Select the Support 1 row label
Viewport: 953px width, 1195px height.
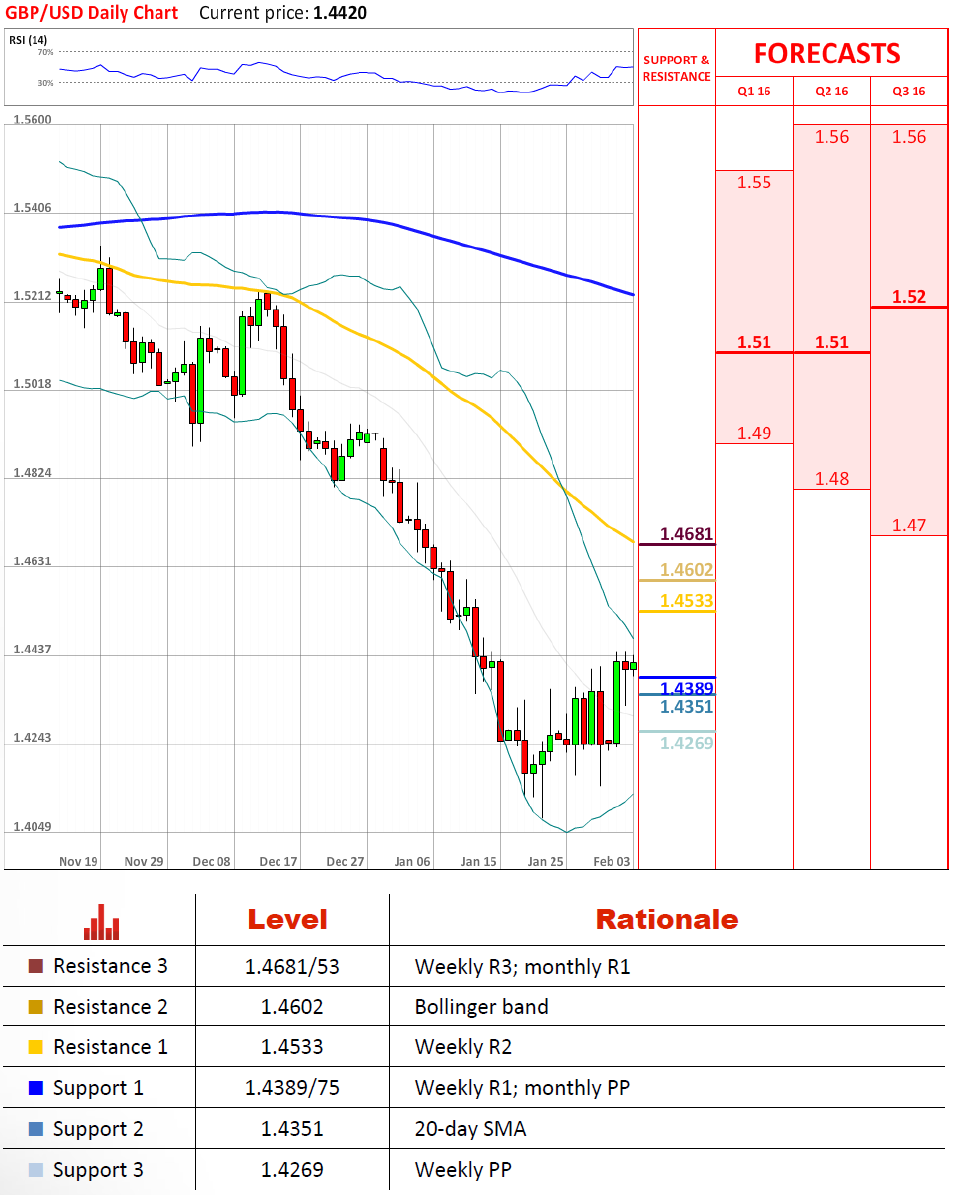coord(98,1088)
